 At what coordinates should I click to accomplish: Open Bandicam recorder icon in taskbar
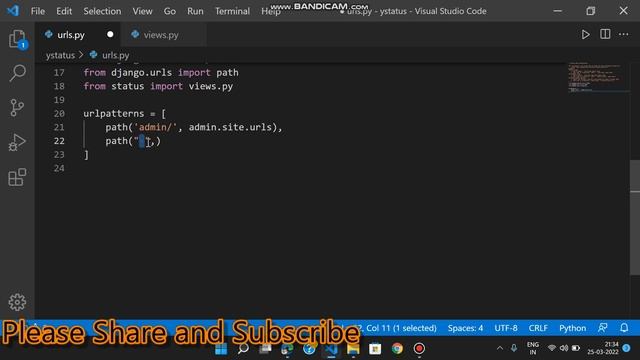419,349
